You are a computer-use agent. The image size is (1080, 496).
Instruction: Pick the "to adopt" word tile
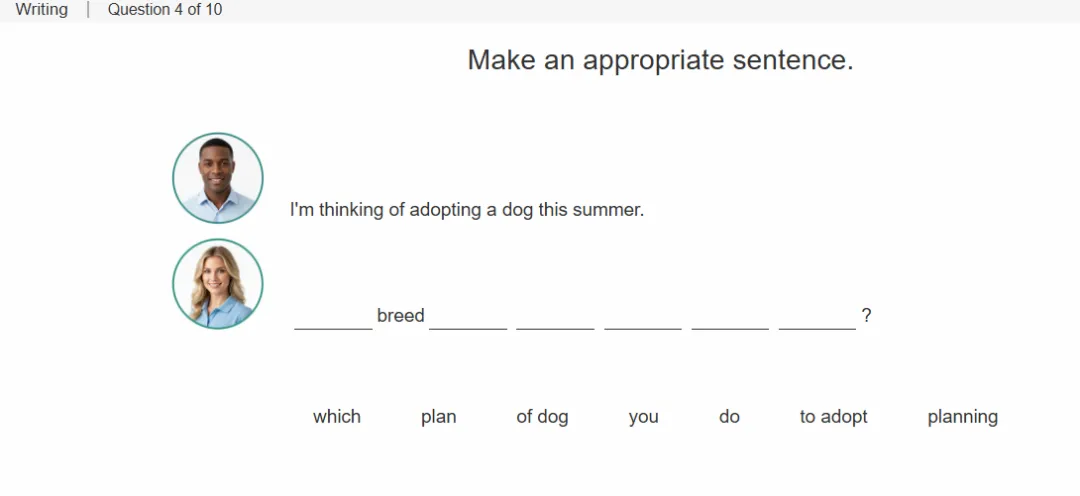(x=833, y=417)
